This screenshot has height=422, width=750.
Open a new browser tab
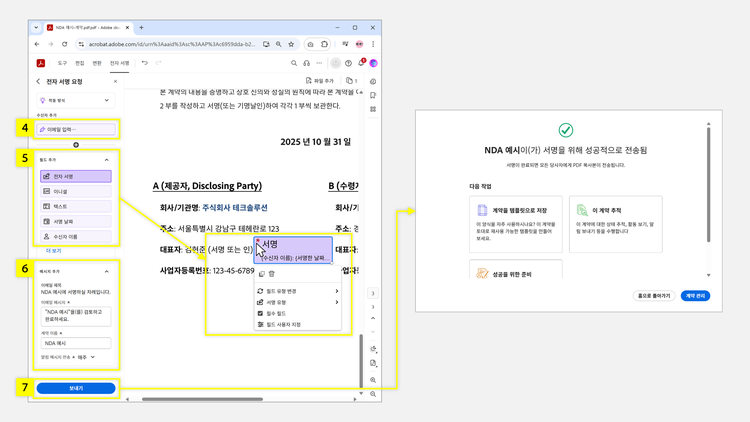[141, 28]
